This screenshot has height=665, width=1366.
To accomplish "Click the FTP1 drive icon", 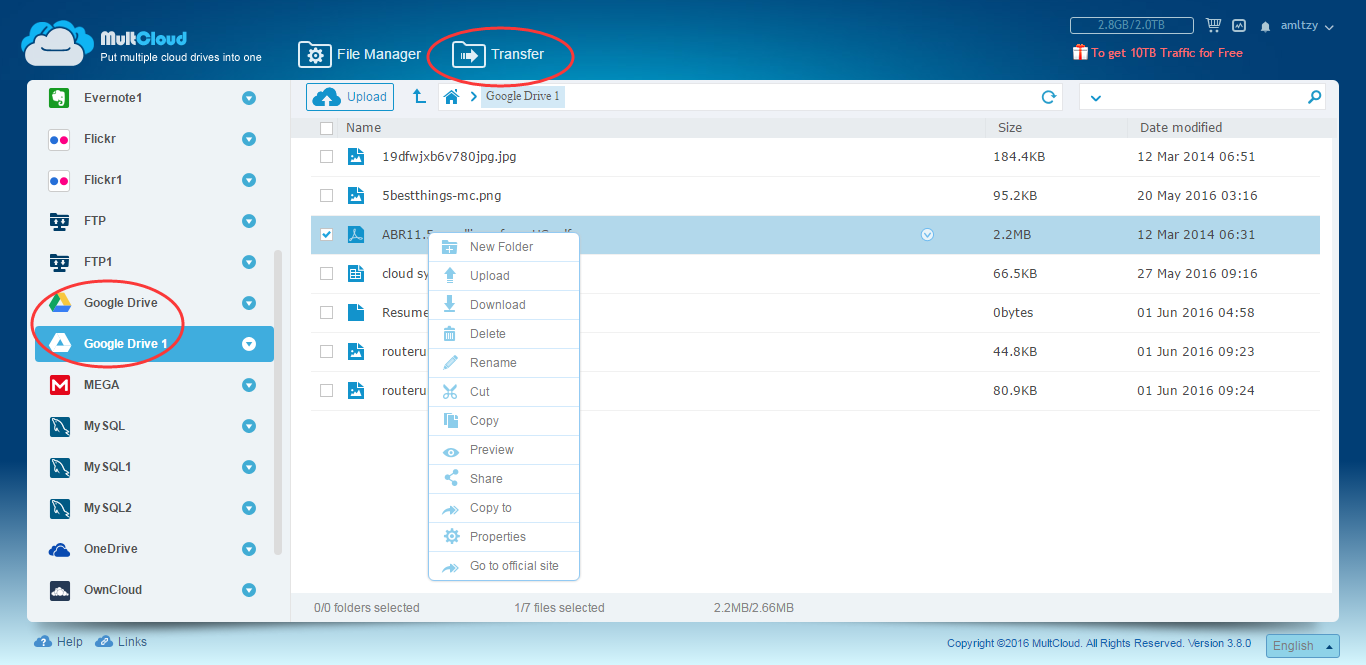I will (59, 262).
